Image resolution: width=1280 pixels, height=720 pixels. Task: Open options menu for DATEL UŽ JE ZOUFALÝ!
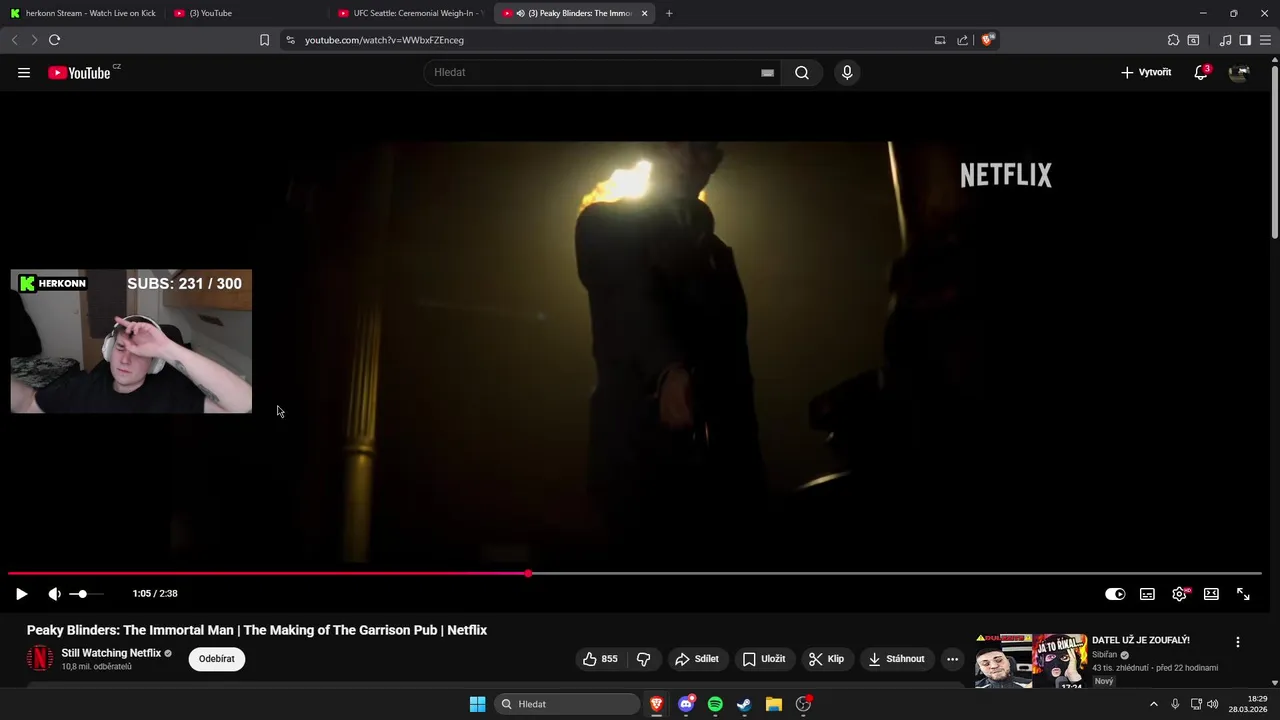click(x=1238, y=642)
